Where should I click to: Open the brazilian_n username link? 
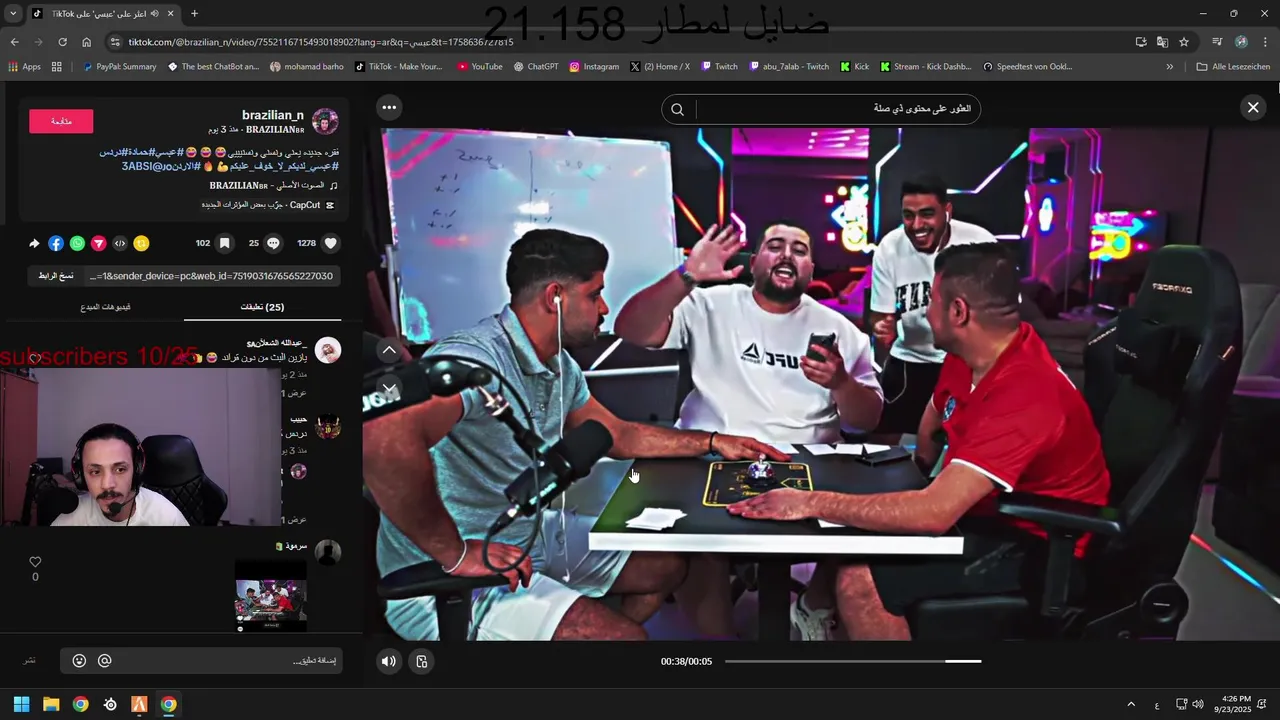click(272, 115)
